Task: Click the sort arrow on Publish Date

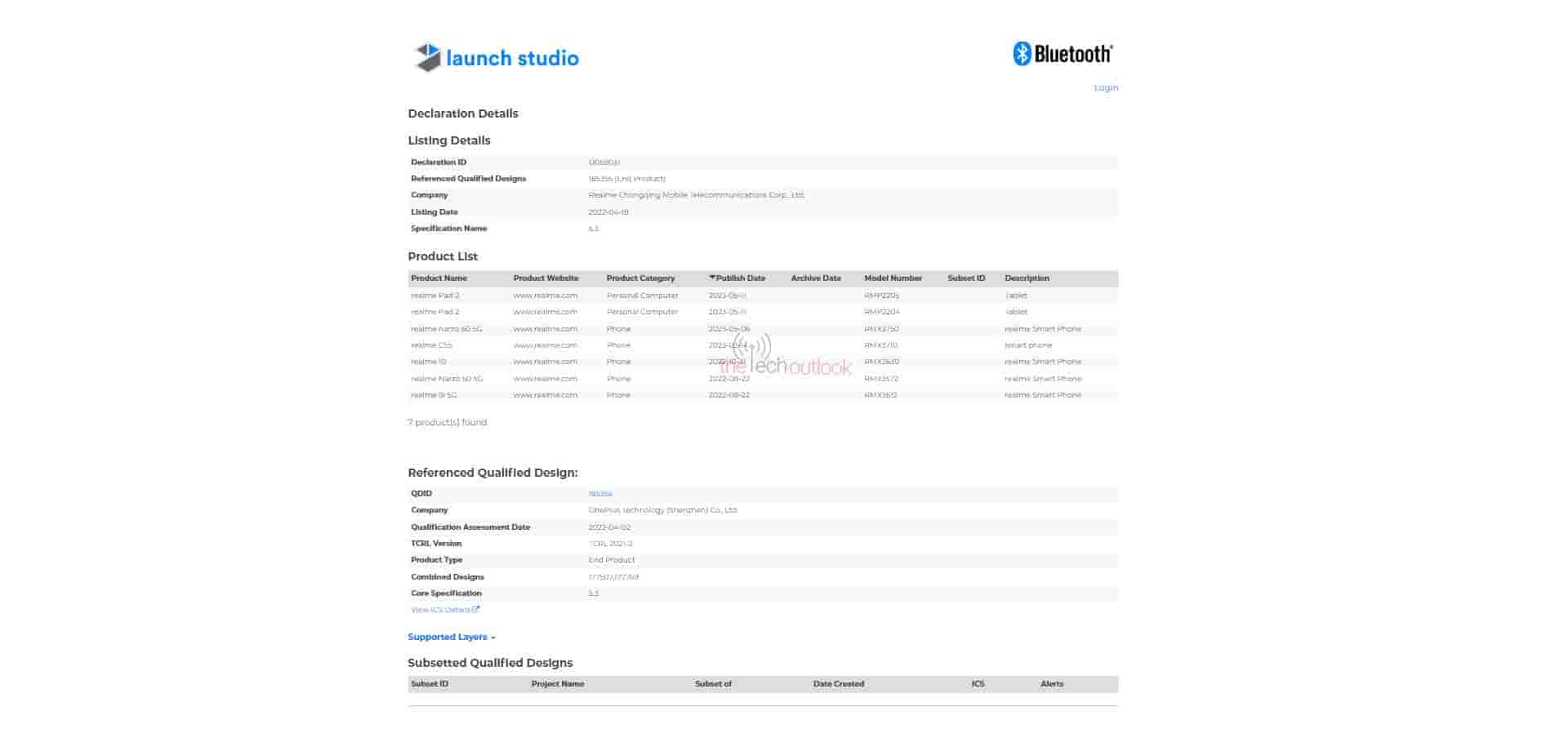Action: coord(712,278)
